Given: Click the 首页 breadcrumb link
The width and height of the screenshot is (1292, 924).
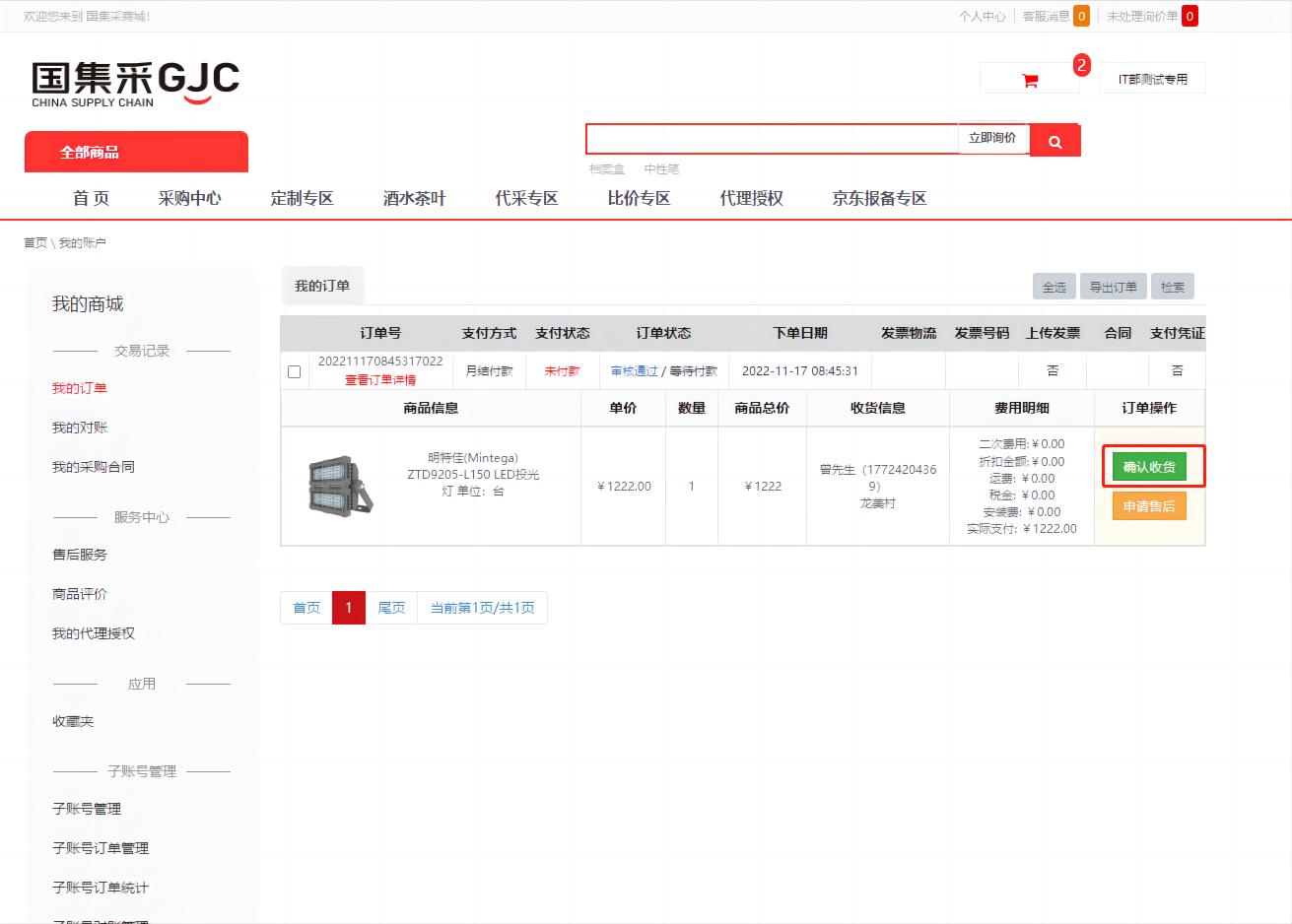Looking at the screenshot, I should click(35, 242).
